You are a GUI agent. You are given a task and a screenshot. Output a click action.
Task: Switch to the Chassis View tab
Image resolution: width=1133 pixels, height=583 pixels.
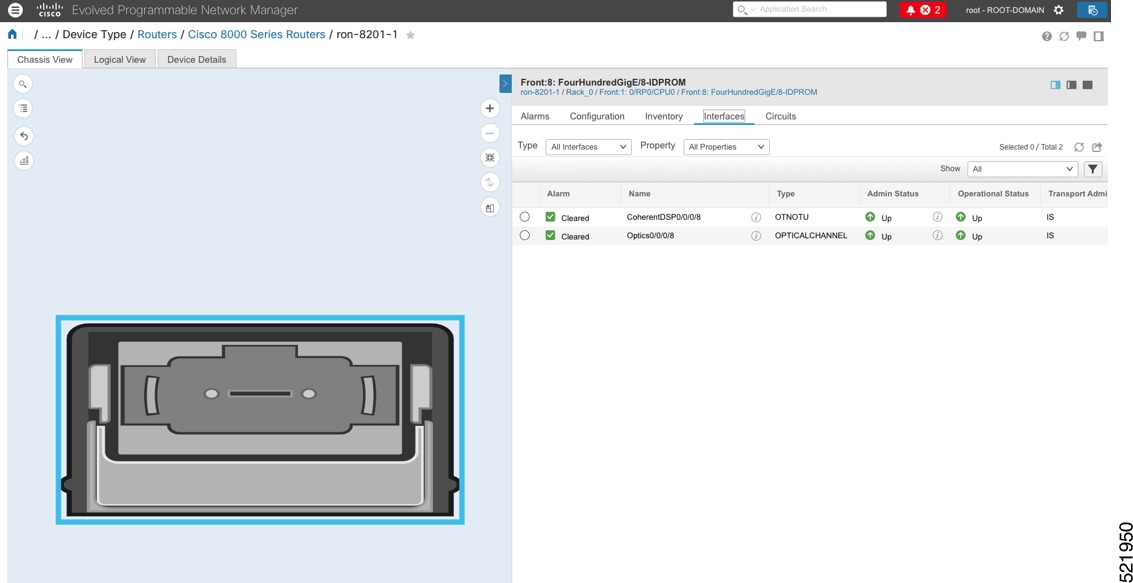pos(45,59)
